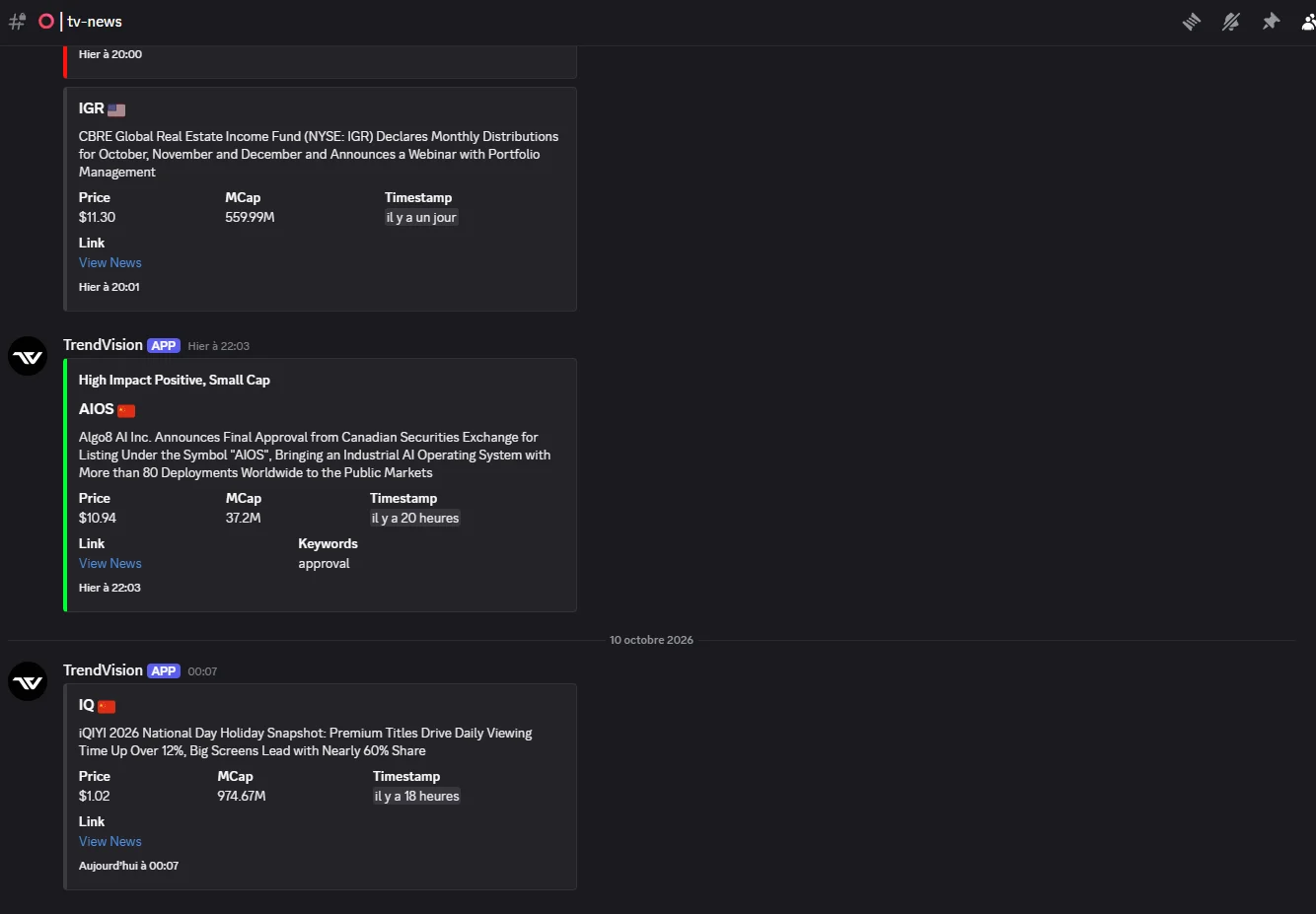Click the IQ price $1.02
The height and width of the screenshot is (914, 1316).
tap(95, 797)
